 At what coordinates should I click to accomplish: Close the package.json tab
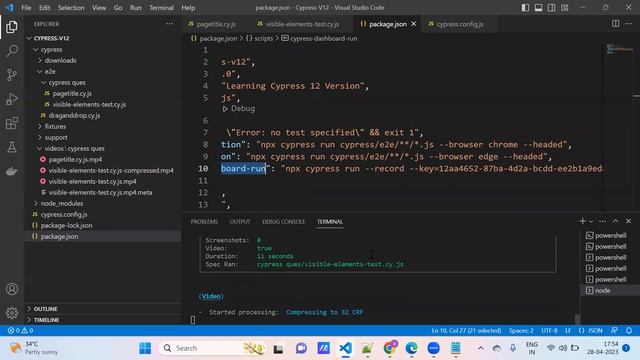413,24
